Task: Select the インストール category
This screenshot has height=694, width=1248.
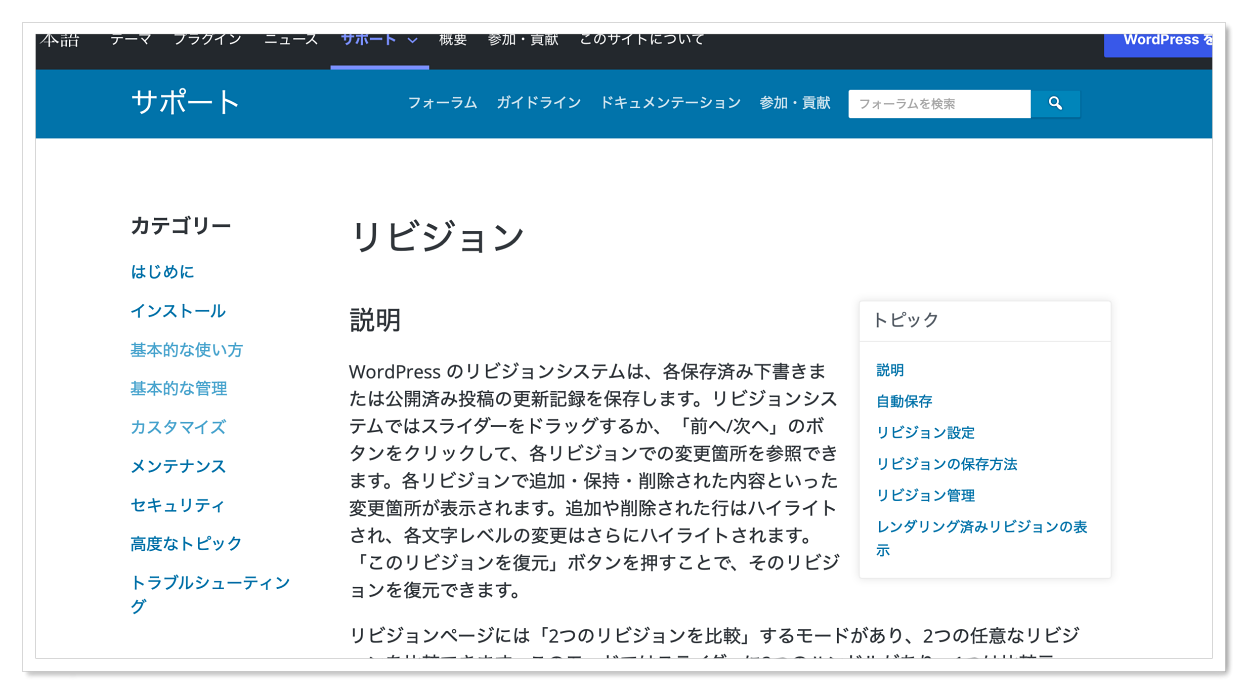Action: [178, 311]
